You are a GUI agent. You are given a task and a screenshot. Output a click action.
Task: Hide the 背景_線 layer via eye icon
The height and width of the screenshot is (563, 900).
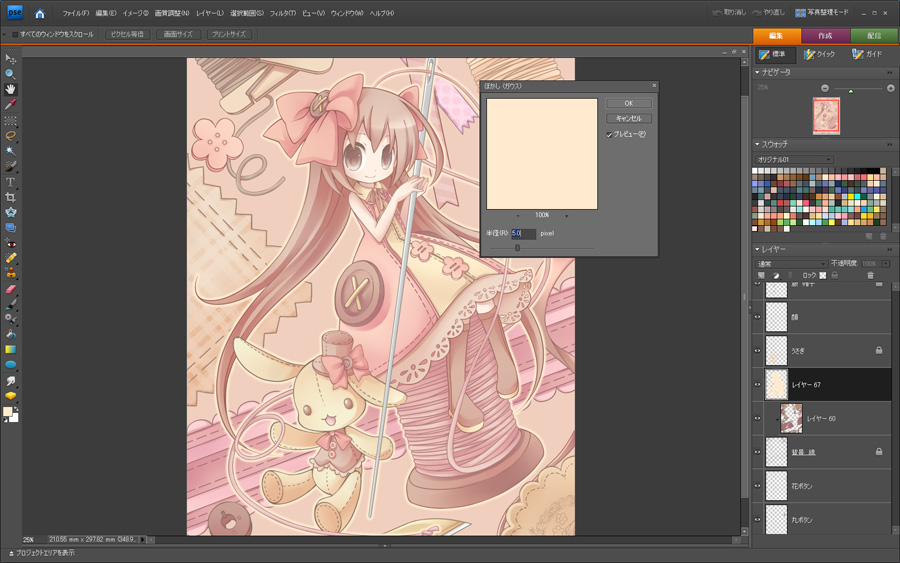click(x=757, y=452)
